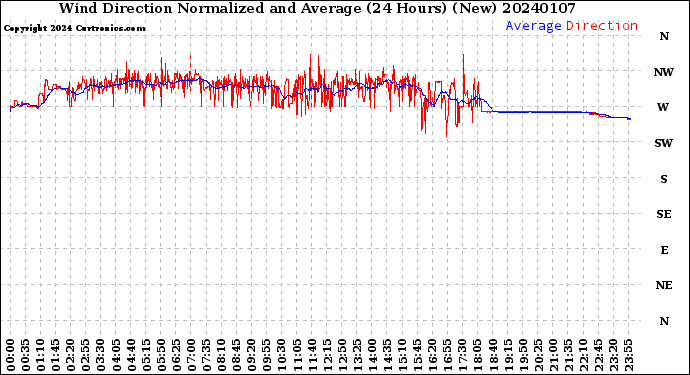Viewport: 690px width, 375px height.
Task: Click the 20:25 time axis label
Action: (538, 355)
